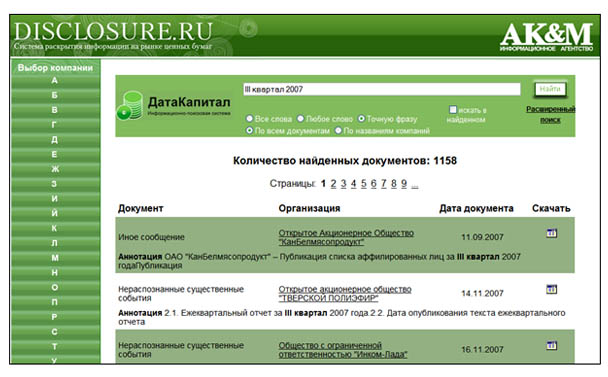Select letter 'С' in company list
Screen dimensions: 608x377
(55, 332)
